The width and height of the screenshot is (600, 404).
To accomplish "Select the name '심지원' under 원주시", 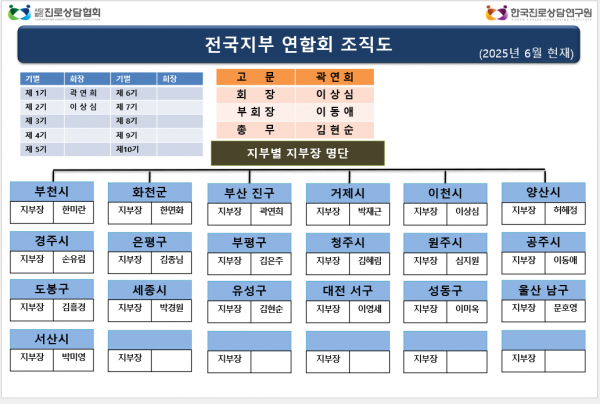I will (x=467, y=261).
